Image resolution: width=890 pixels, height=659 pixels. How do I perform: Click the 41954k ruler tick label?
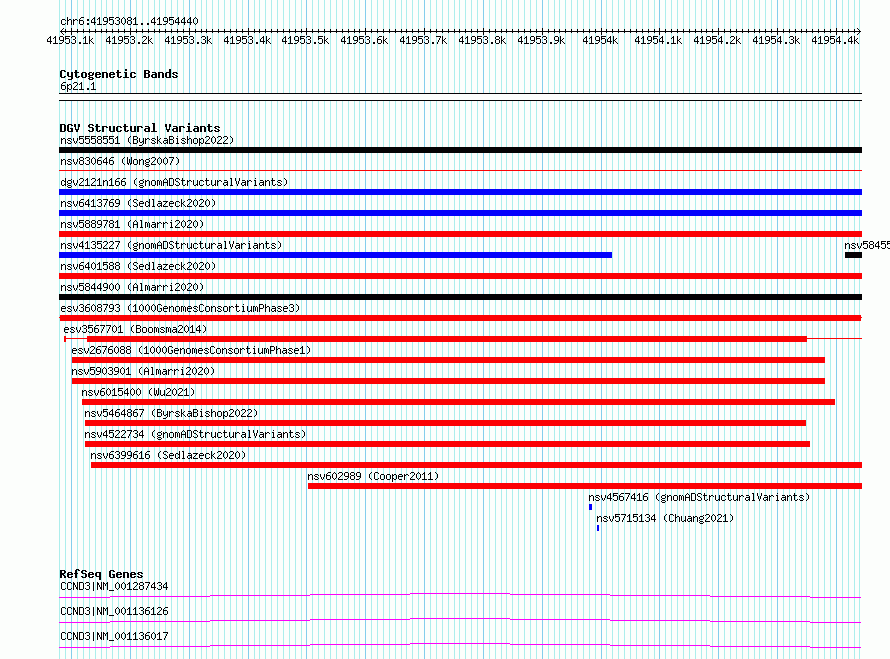point(600,40)
